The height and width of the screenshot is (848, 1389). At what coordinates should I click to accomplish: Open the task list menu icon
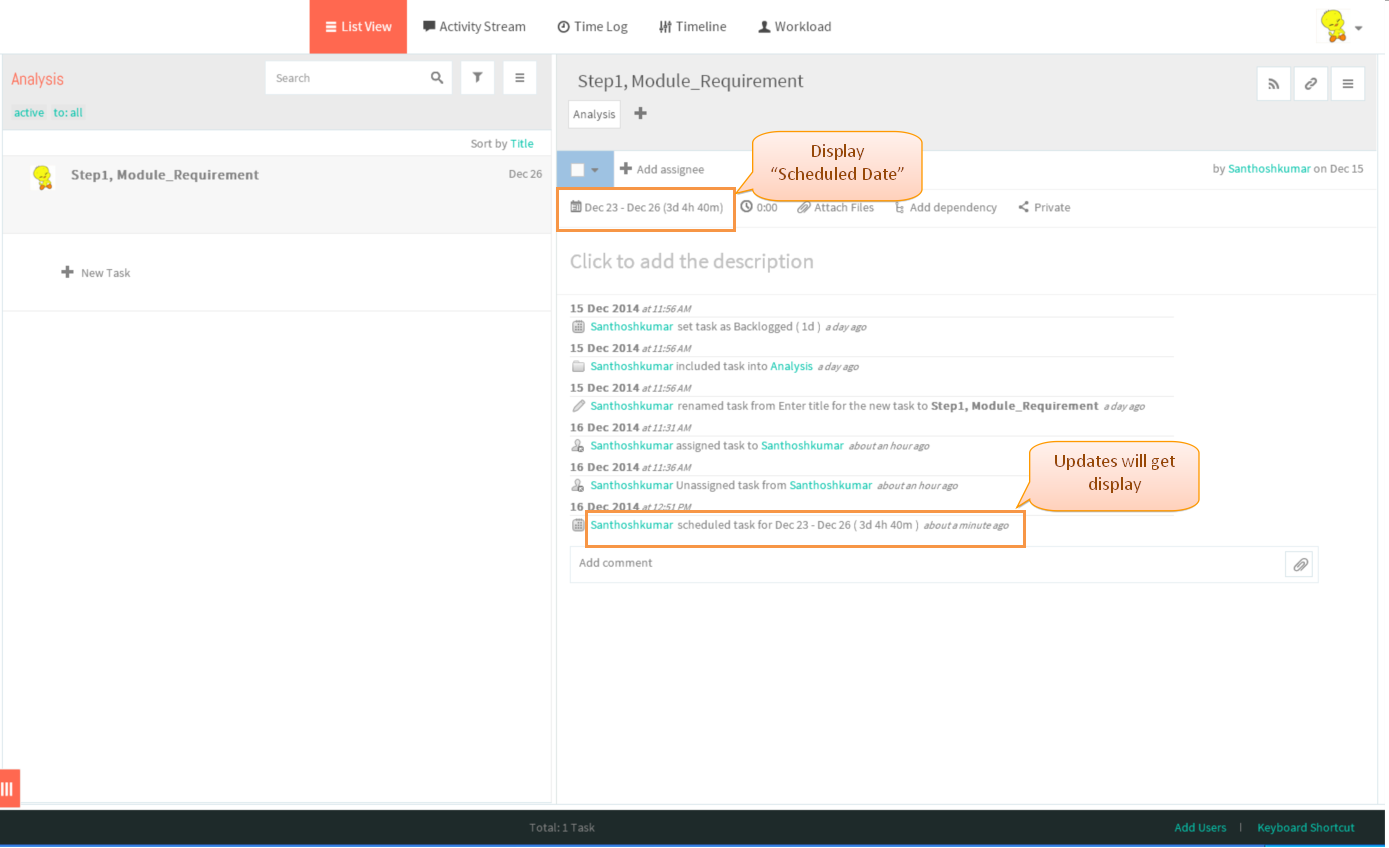pos(520,78)
